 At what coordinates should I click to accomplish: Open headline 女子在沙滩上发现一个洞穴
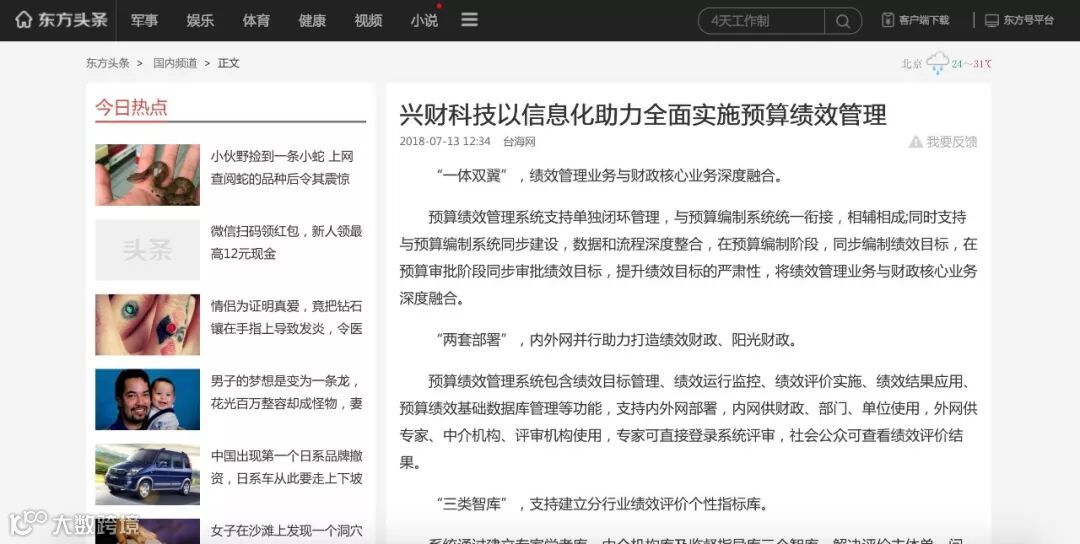[287, 531]
